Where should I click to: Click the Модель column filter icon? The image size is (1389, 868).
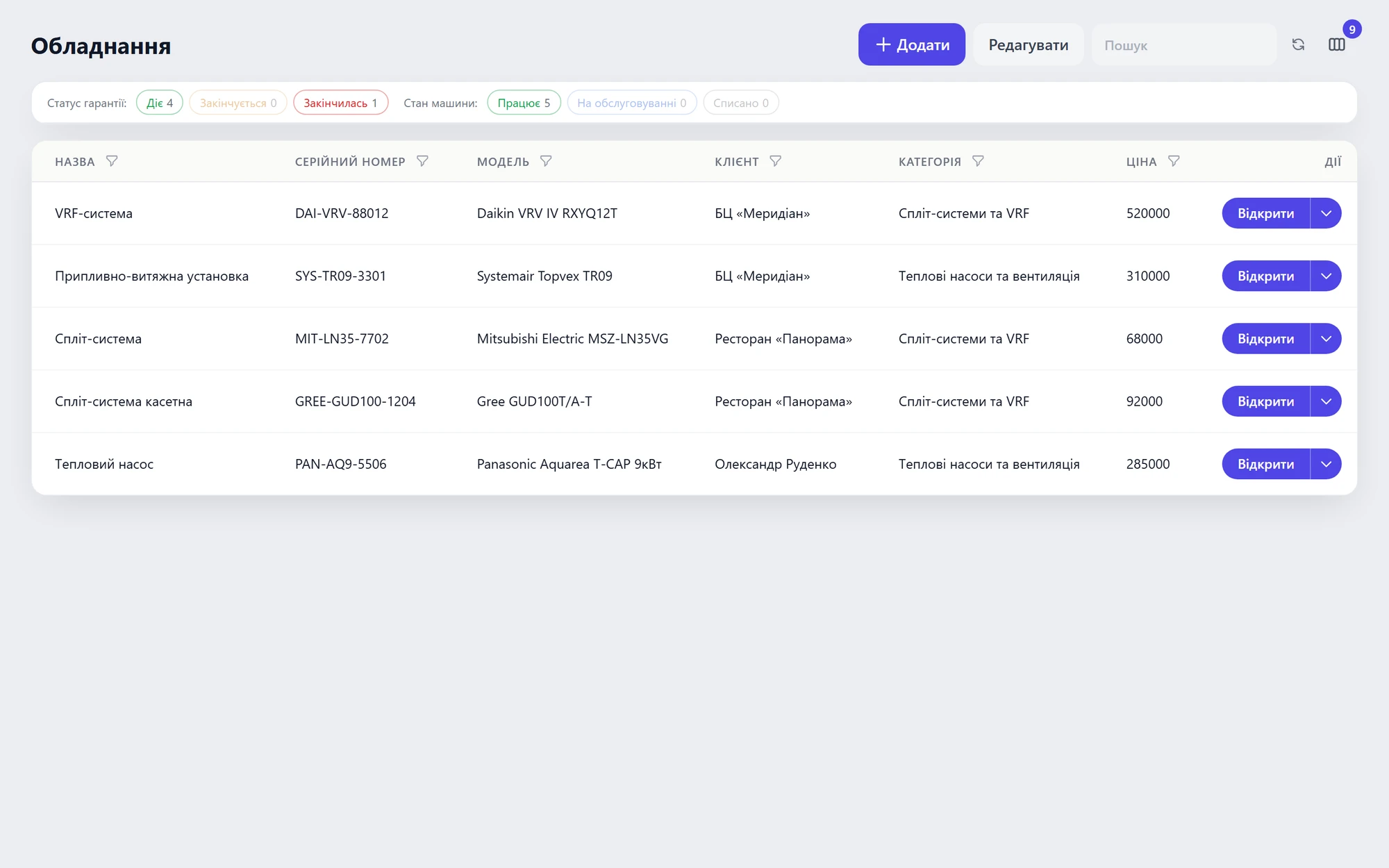(x=546, y=161)
